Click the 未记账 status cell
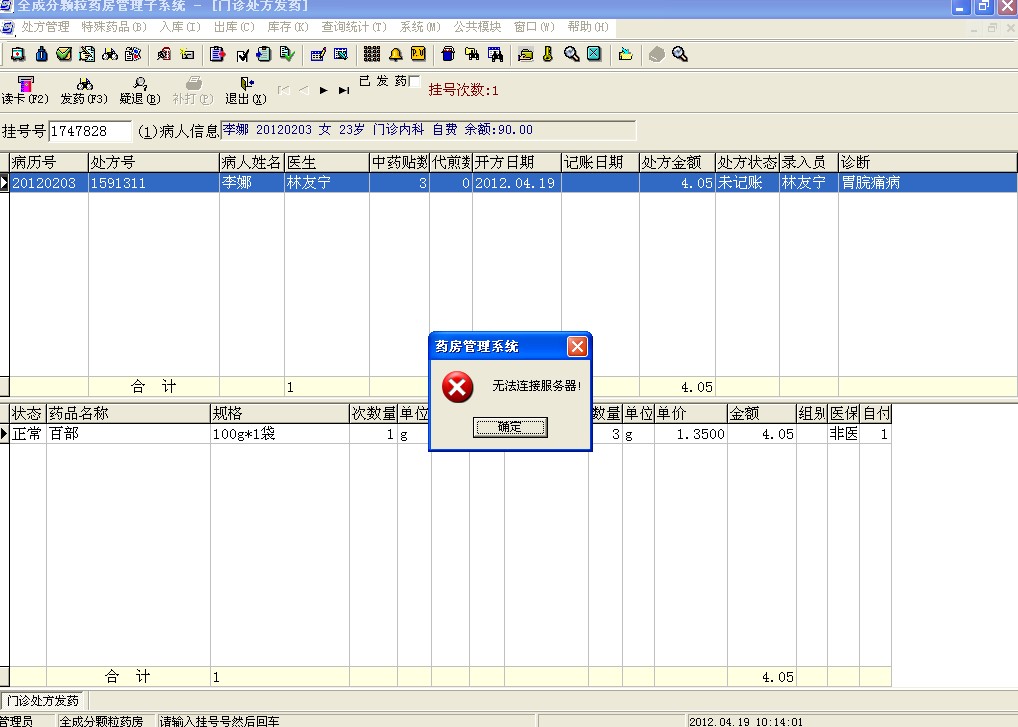 pos(747,183)
